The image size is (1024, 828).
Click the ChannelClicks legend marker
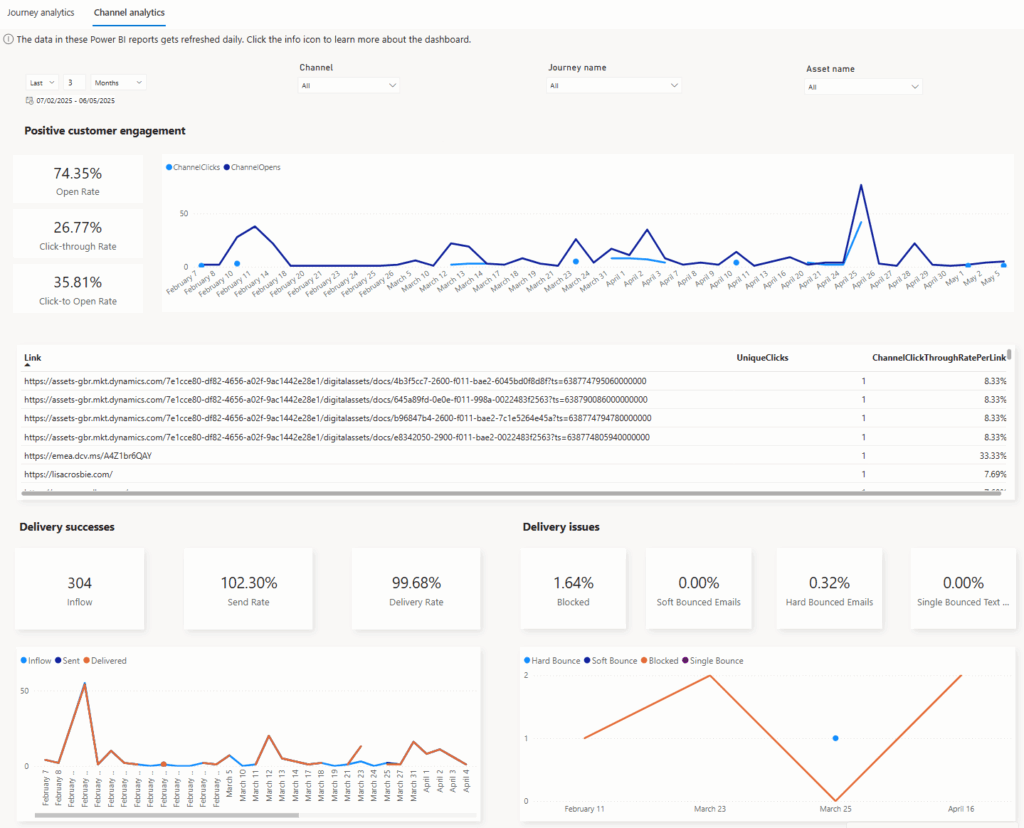(169, 167)
